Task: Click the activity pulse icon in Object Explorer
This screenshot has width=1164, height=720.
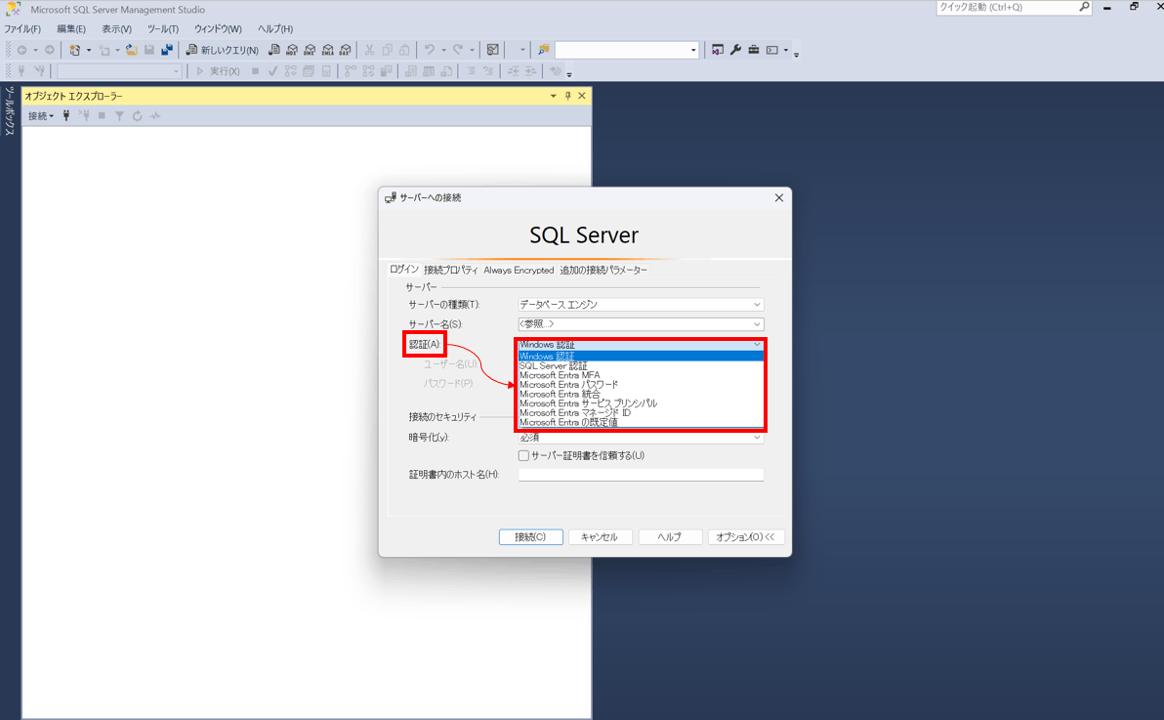Action: [155, 116]
